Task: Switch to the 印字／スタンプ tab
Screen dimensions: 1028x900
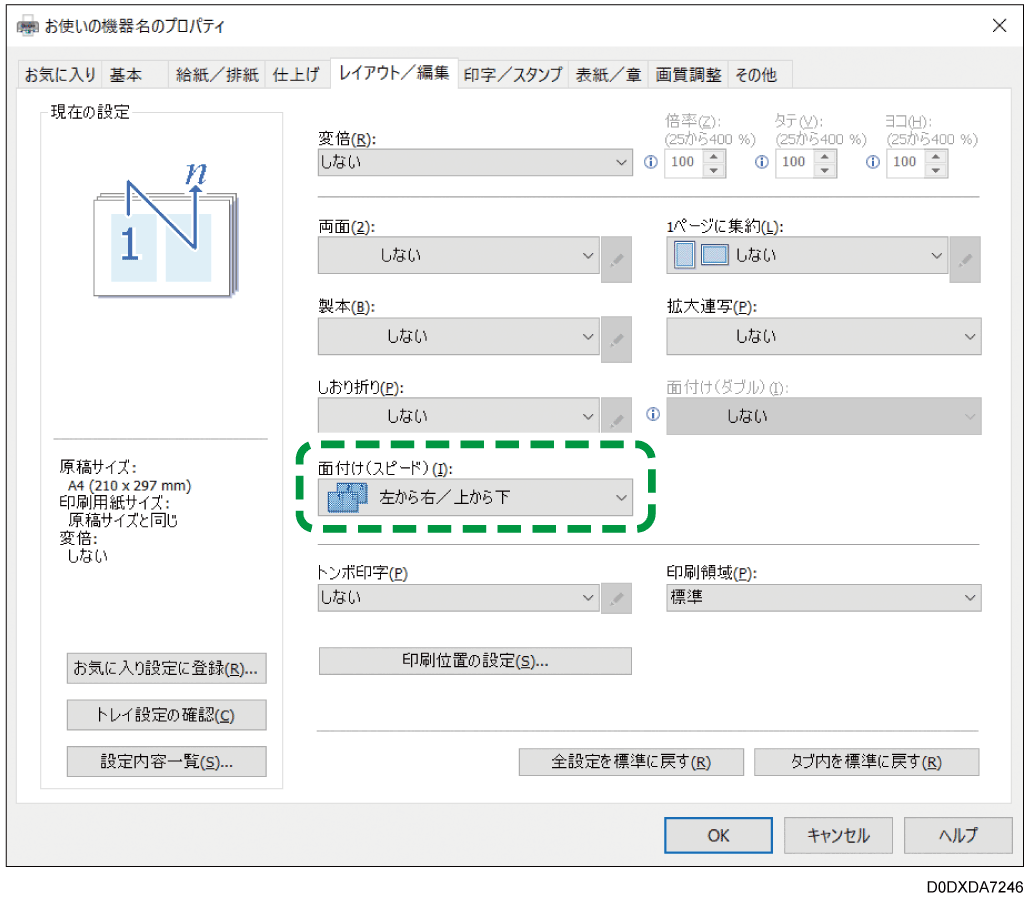Action: pyautogui.click(x=512, y=73)
